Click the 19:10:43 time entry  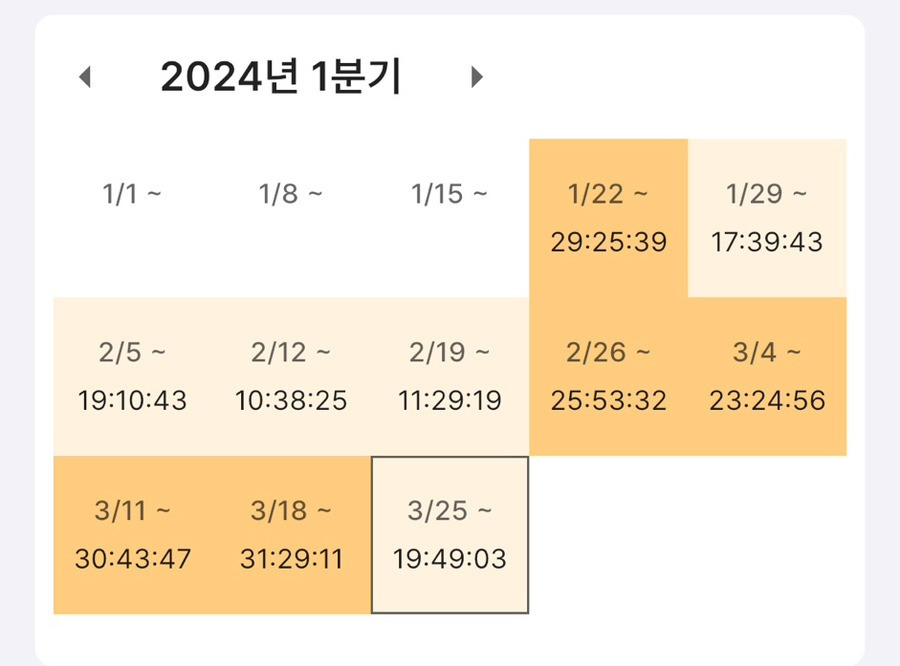pos(132,402)
